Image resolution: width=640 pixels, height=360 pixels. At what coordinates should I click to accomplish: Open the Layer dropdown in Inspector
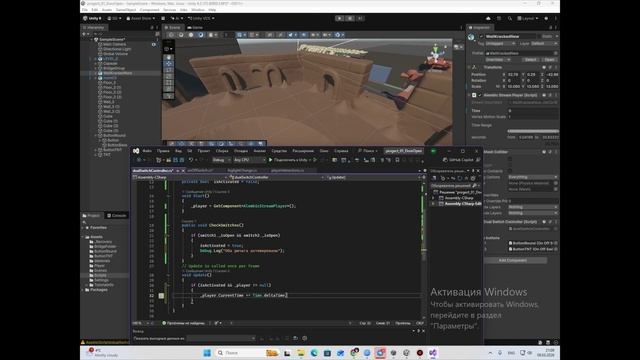point(544,43)
